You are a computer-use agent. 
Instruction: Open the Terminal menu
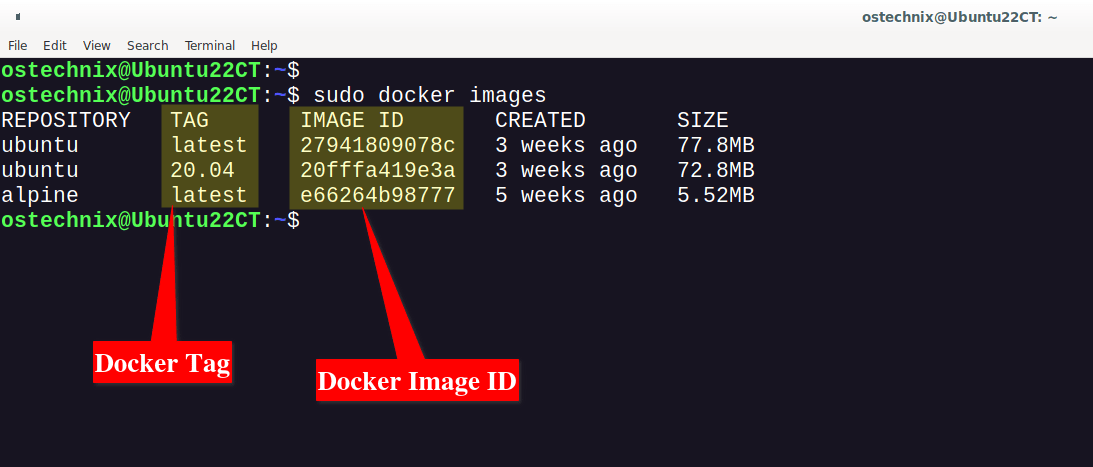tap(210, 45)
